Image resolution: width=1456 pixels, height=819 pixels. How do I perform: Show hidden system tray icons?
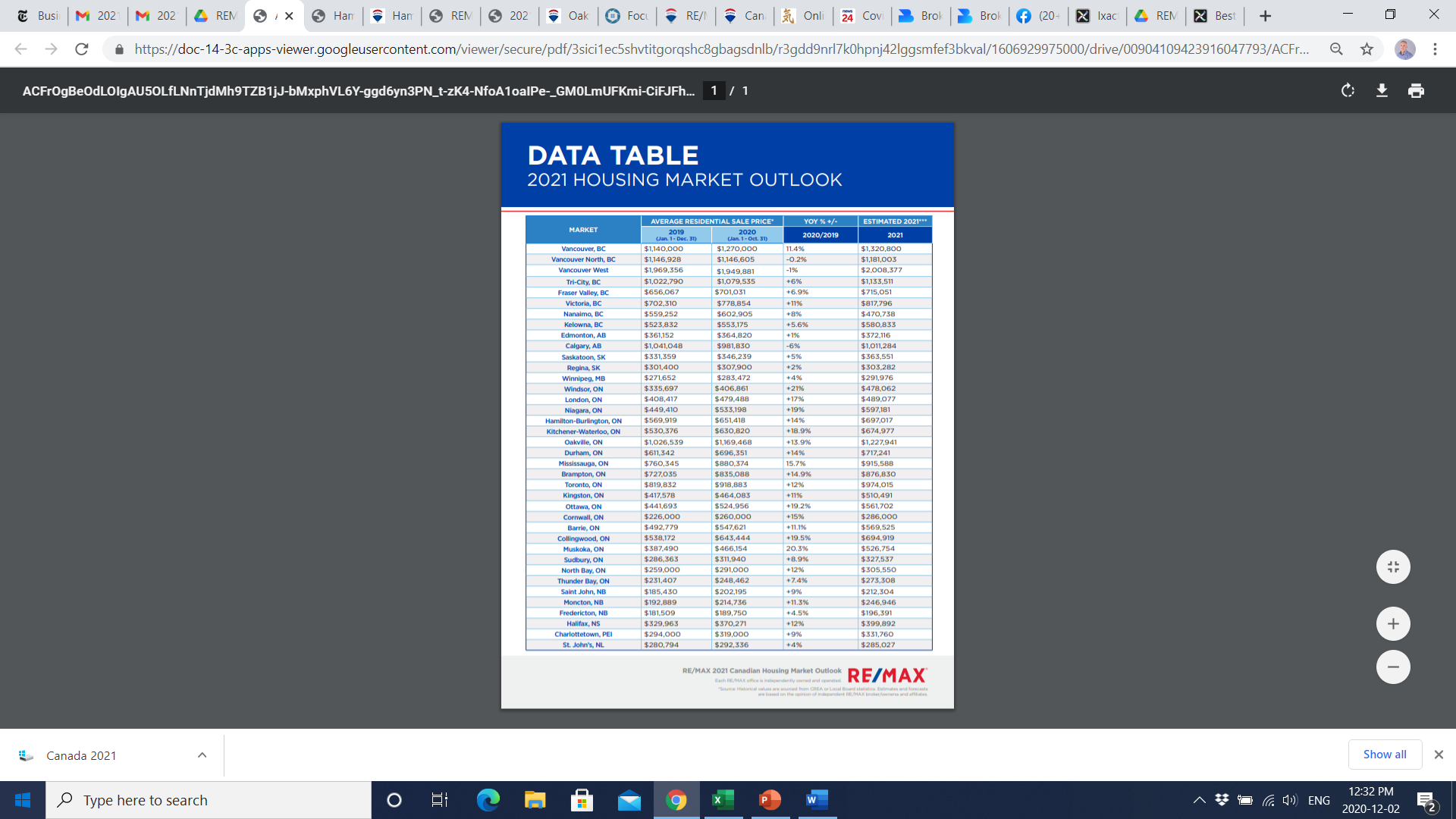1199,800
